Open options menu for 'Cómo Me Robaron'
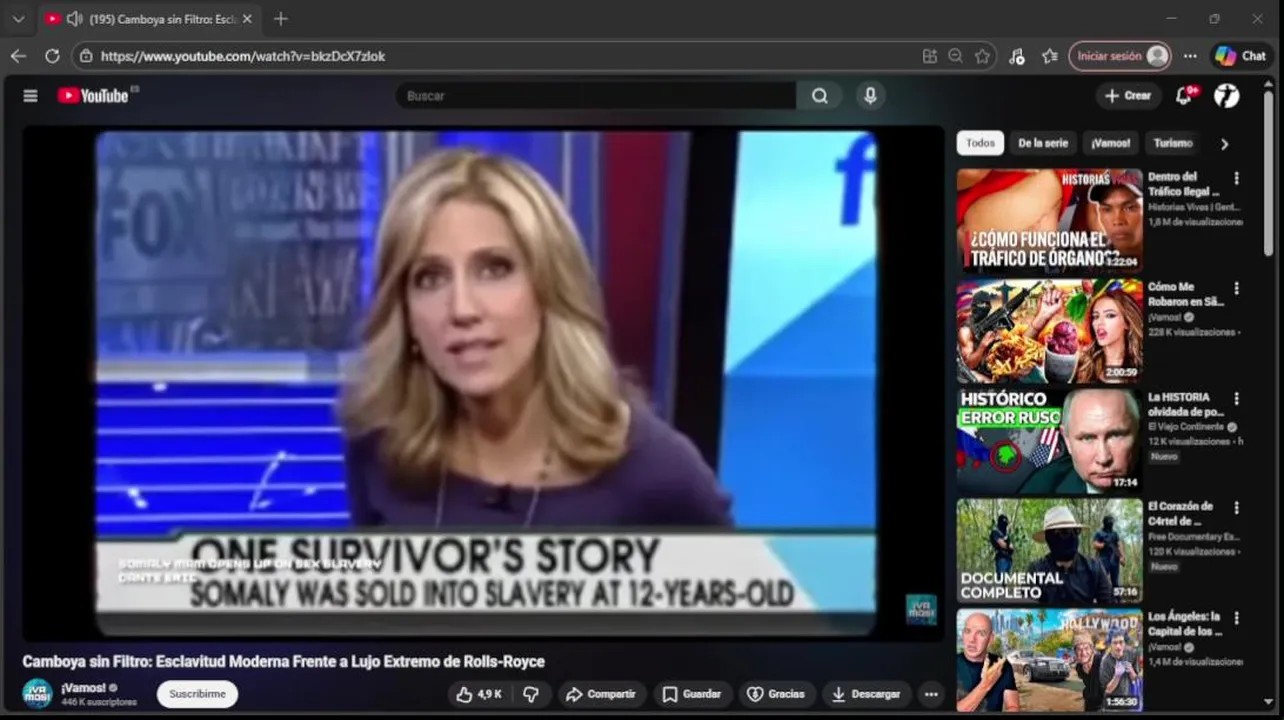 (x=1236, y=288)
